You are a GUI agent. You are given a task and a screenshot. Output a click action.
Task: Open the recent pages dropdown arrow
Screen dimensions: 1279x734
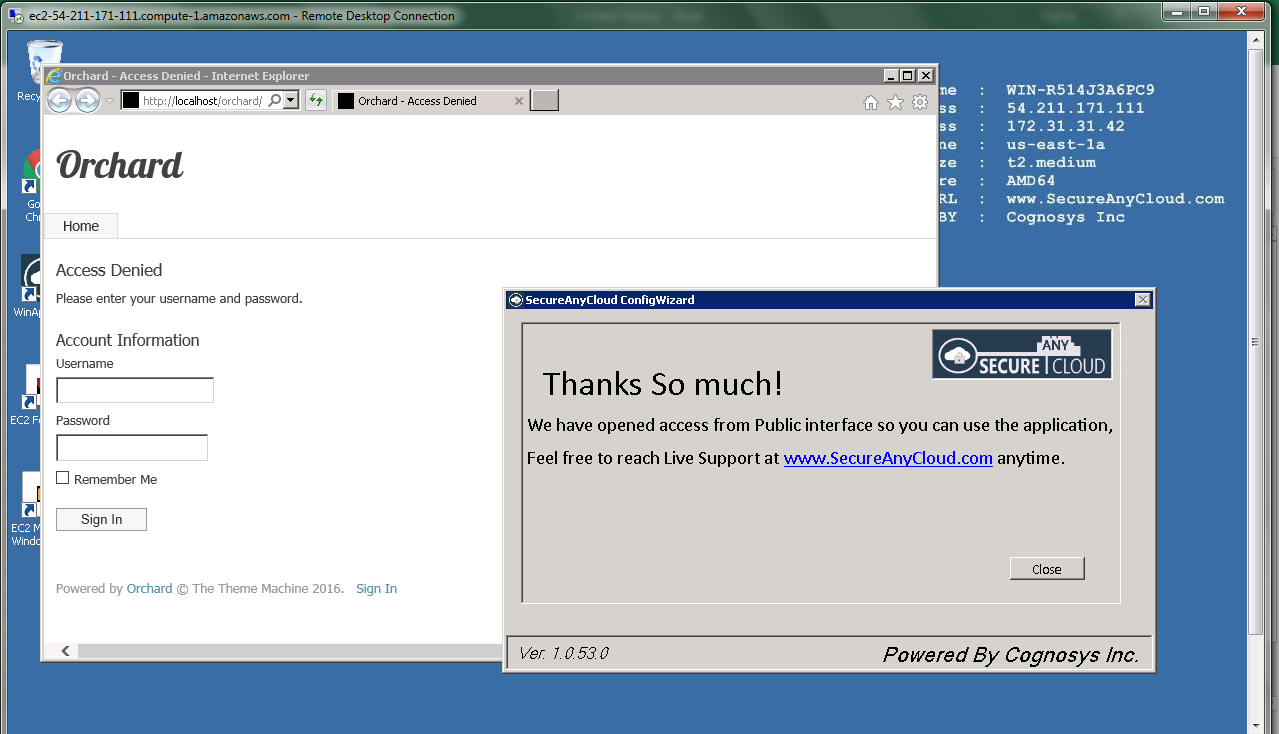click(x=109, y=101)
